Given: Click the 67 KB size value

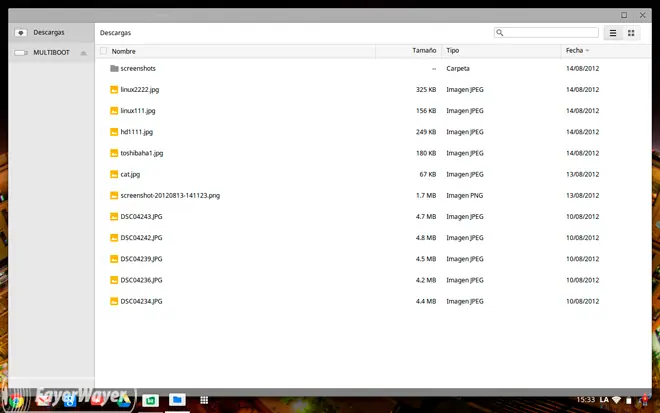Looking at the screenshot, I should point(428,174).
